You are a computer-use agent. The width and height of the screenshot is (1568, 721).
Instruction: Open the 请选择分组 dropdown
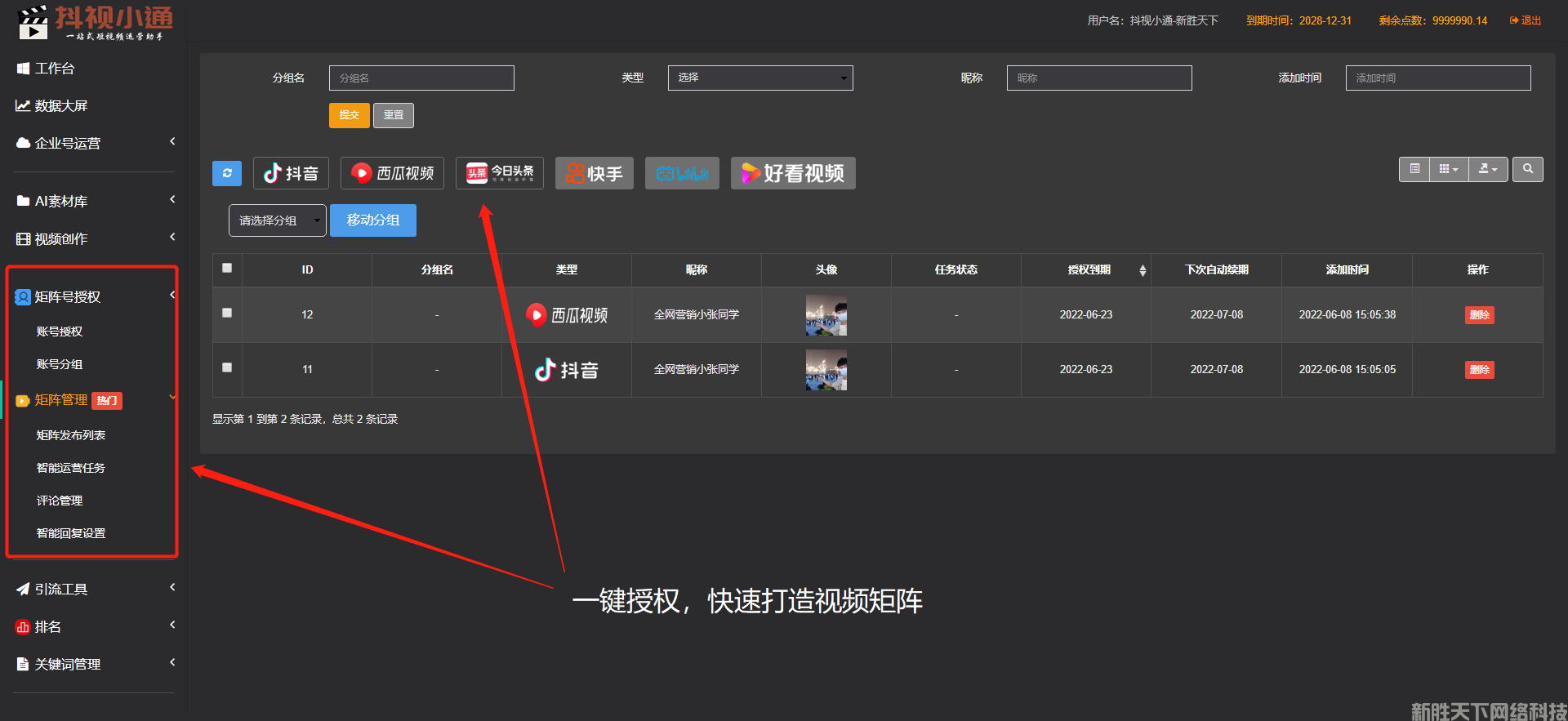pos(278,220)
